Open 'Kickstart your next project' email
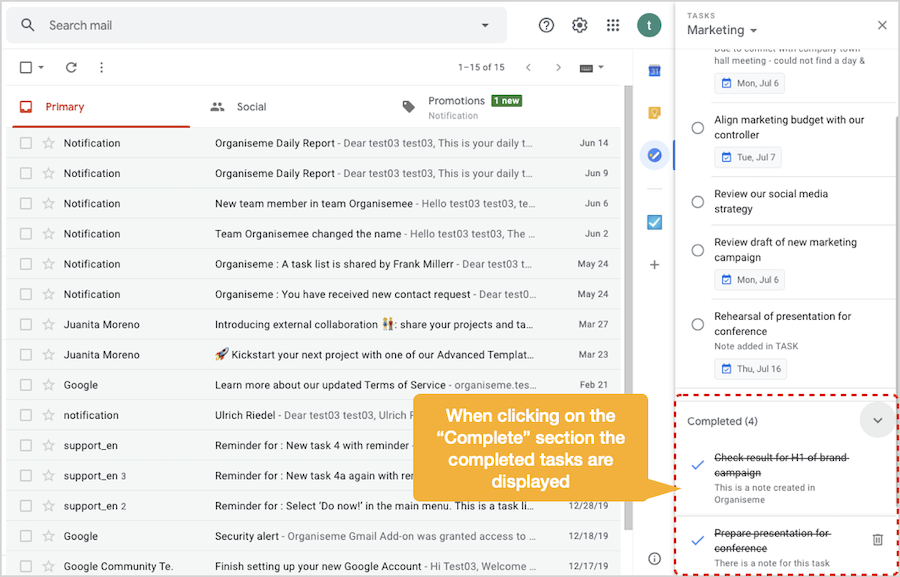Viewport: 900px width, 577px height. 314,355
